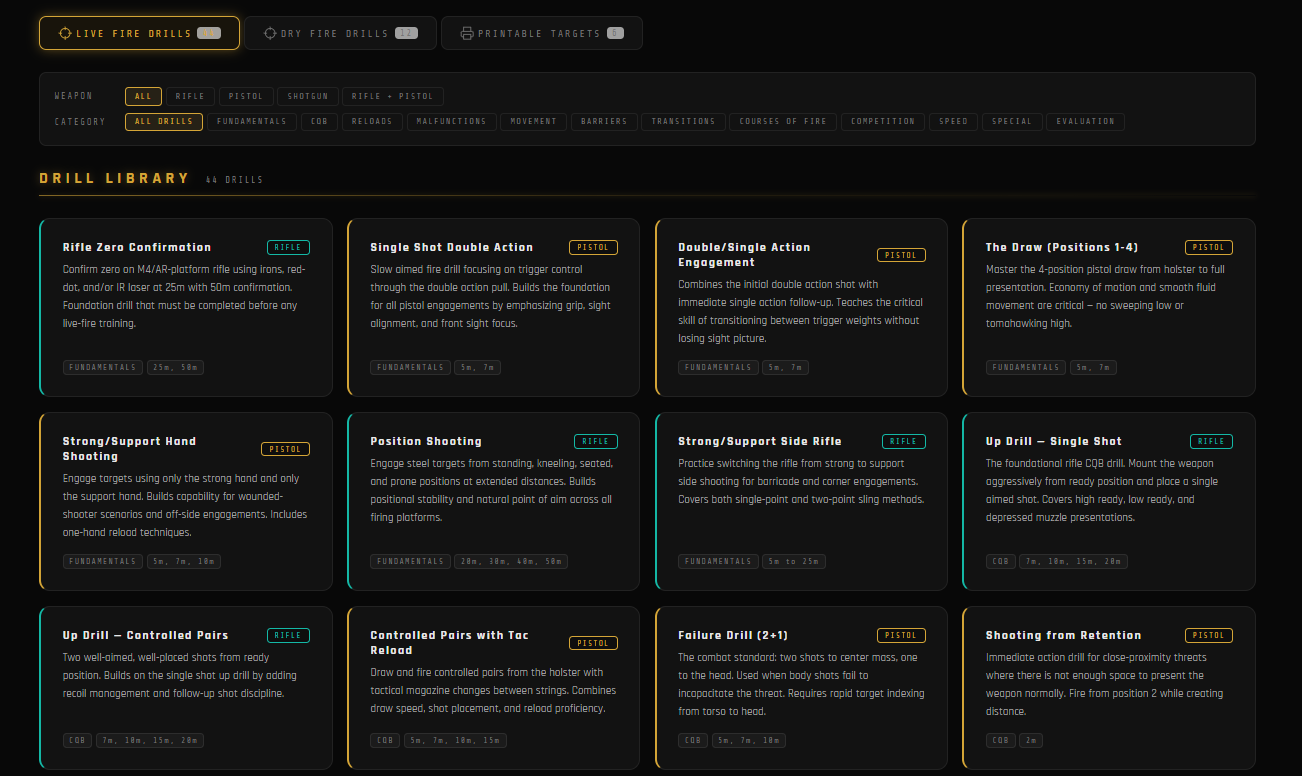
Task: Click RIFLE badge on Up Drill — Single Shot
Action: [x=1211, y=441]
